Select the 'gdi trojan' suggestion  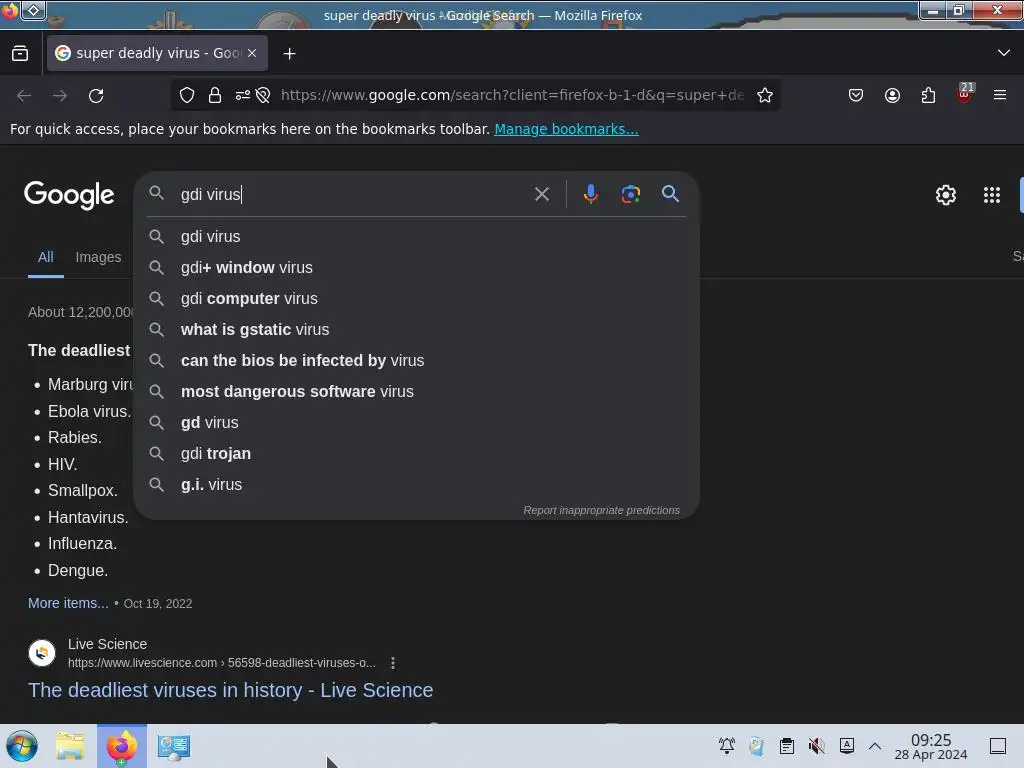[417, 454]
